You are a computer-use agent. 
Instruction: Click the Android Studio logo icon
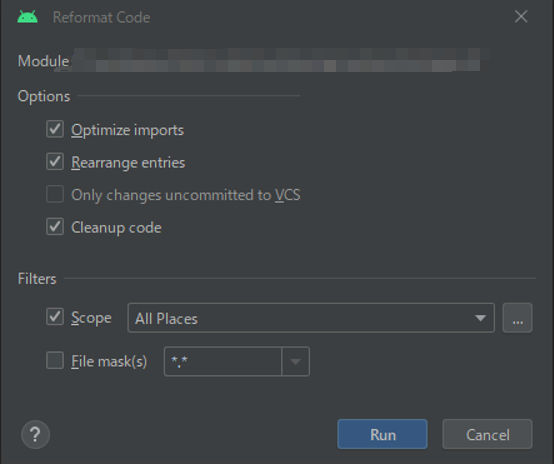pos(28,17)
